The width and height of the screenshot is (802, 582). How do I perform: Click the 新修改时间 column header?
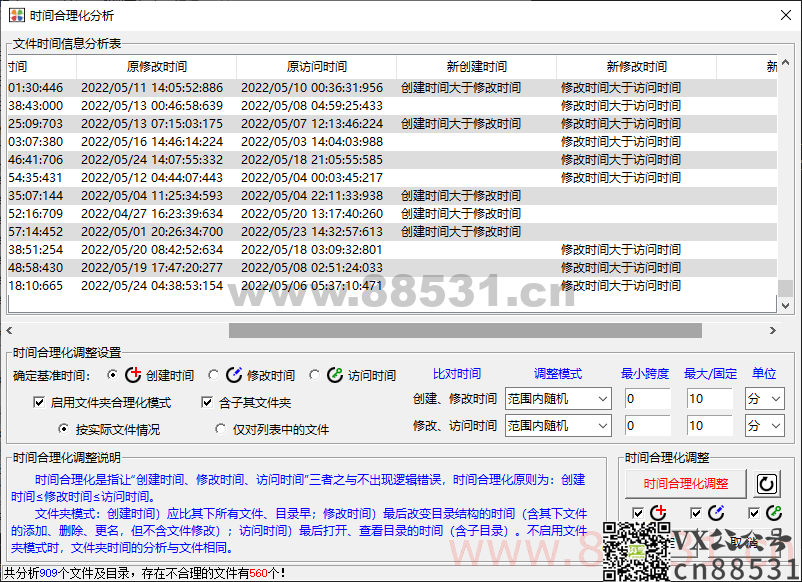click(x=637, y=66)
